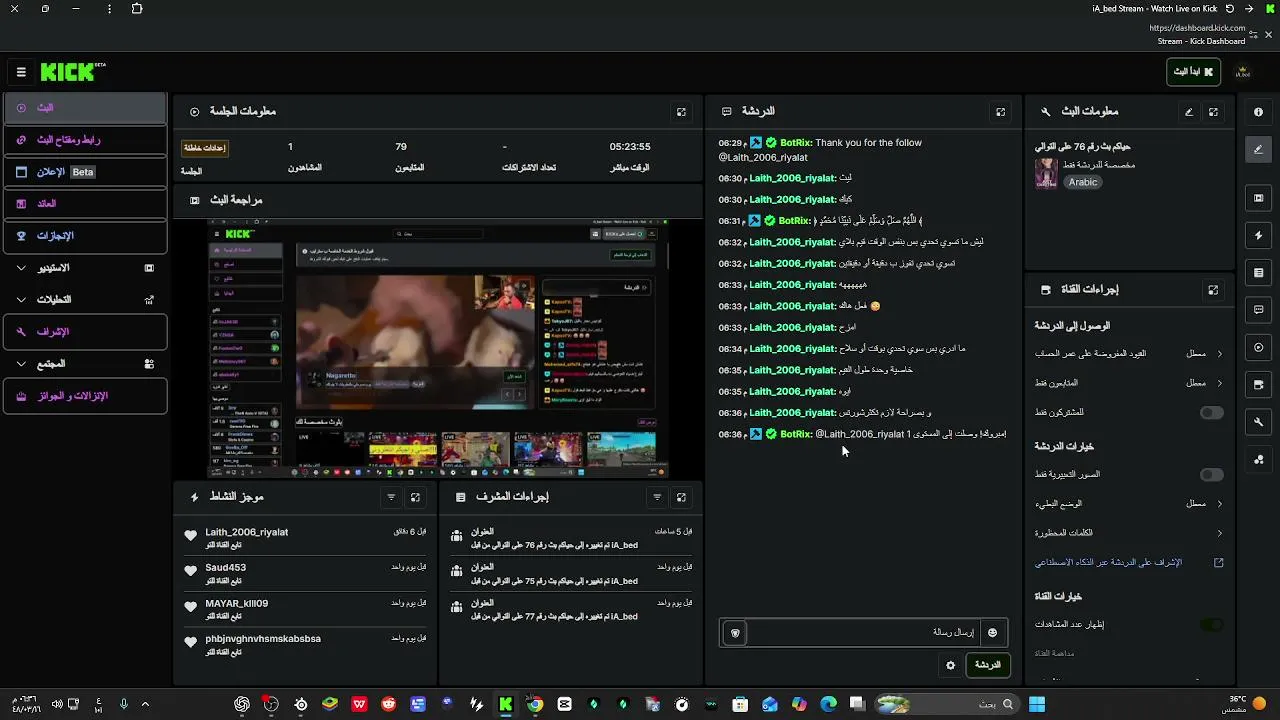Open Microsoft Edge from the taskbar
The image size is (1280, 720).
pos(828,704)
